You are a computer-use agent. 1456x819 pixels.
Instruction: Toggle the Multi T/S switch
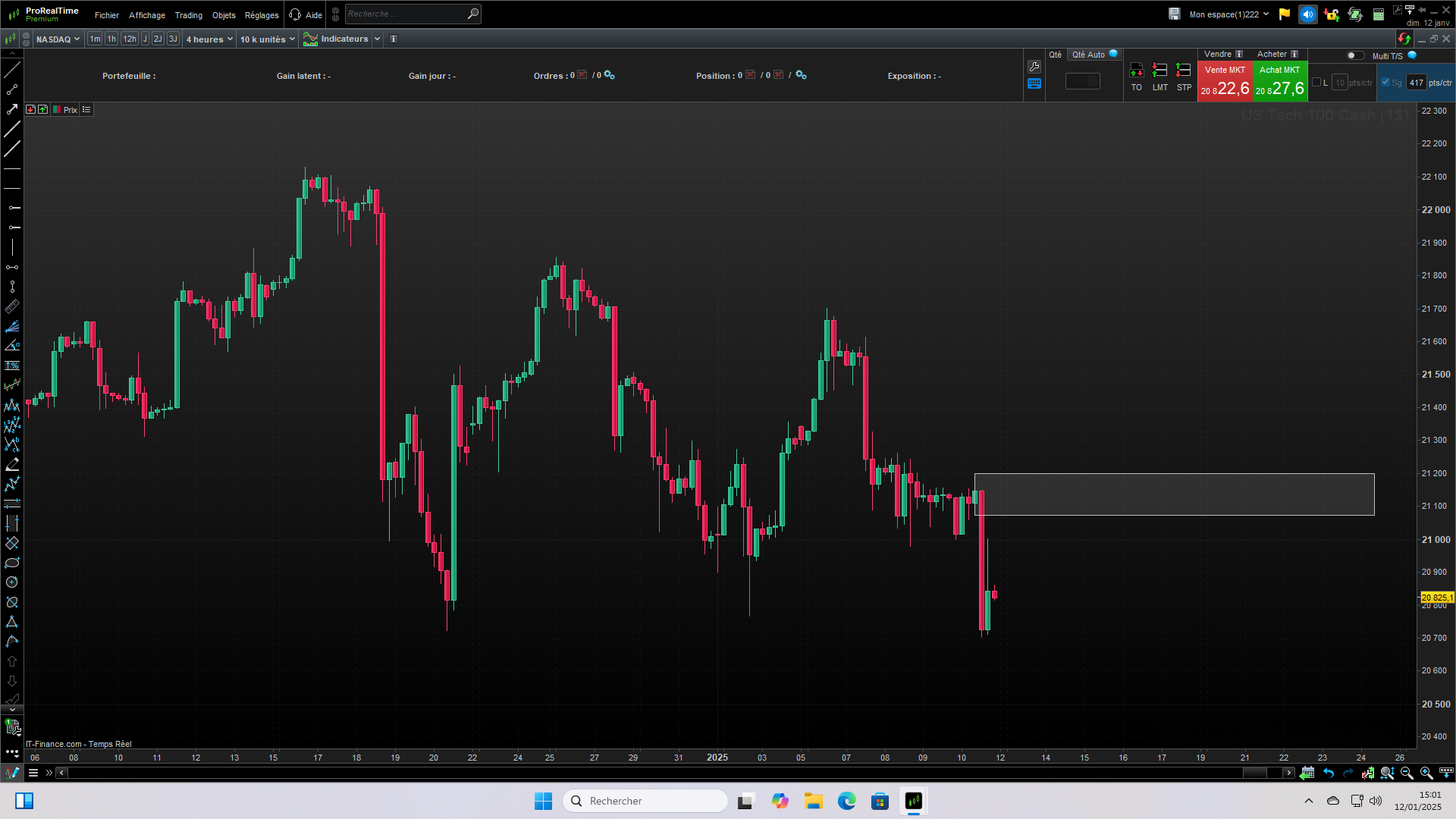(x=1354, y=55)
